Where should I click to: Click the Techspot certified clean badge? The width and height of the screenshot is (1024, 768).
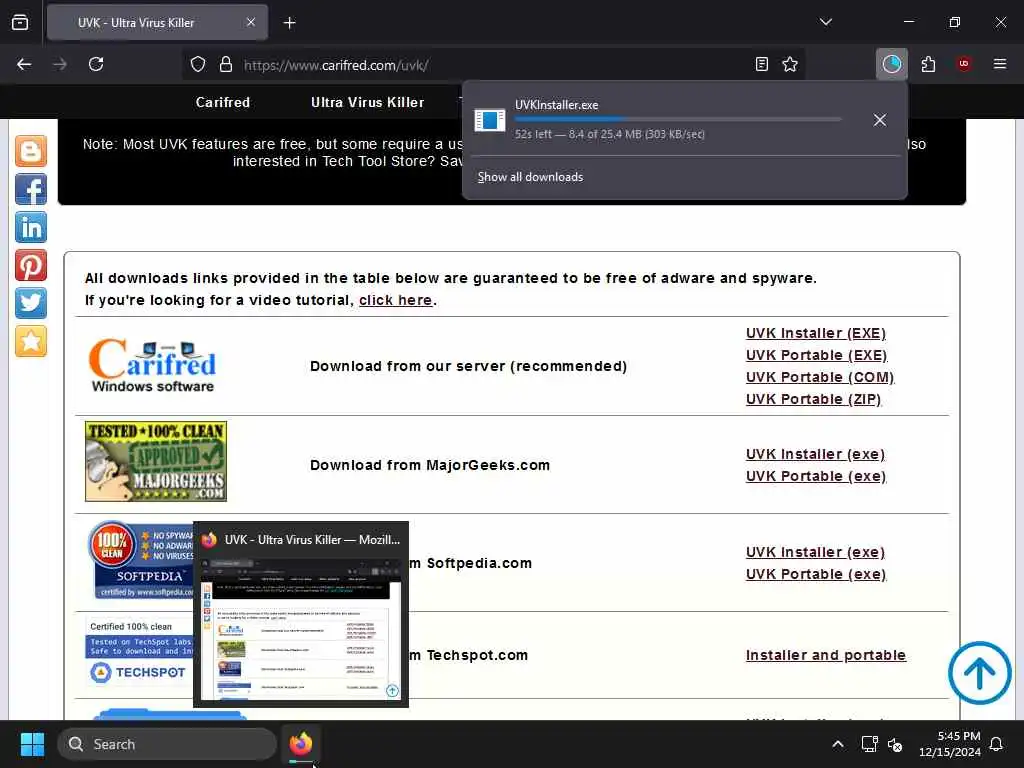139,651
